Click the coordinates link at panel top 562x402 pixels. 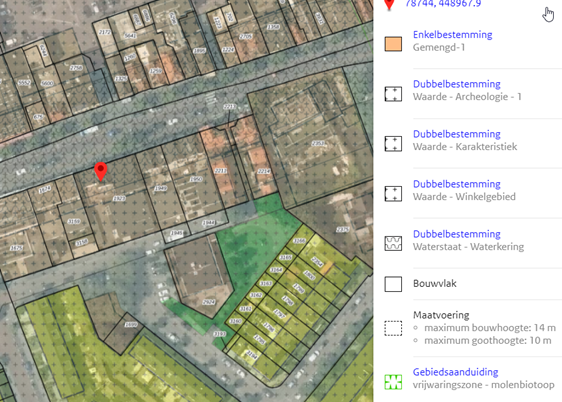443,3
